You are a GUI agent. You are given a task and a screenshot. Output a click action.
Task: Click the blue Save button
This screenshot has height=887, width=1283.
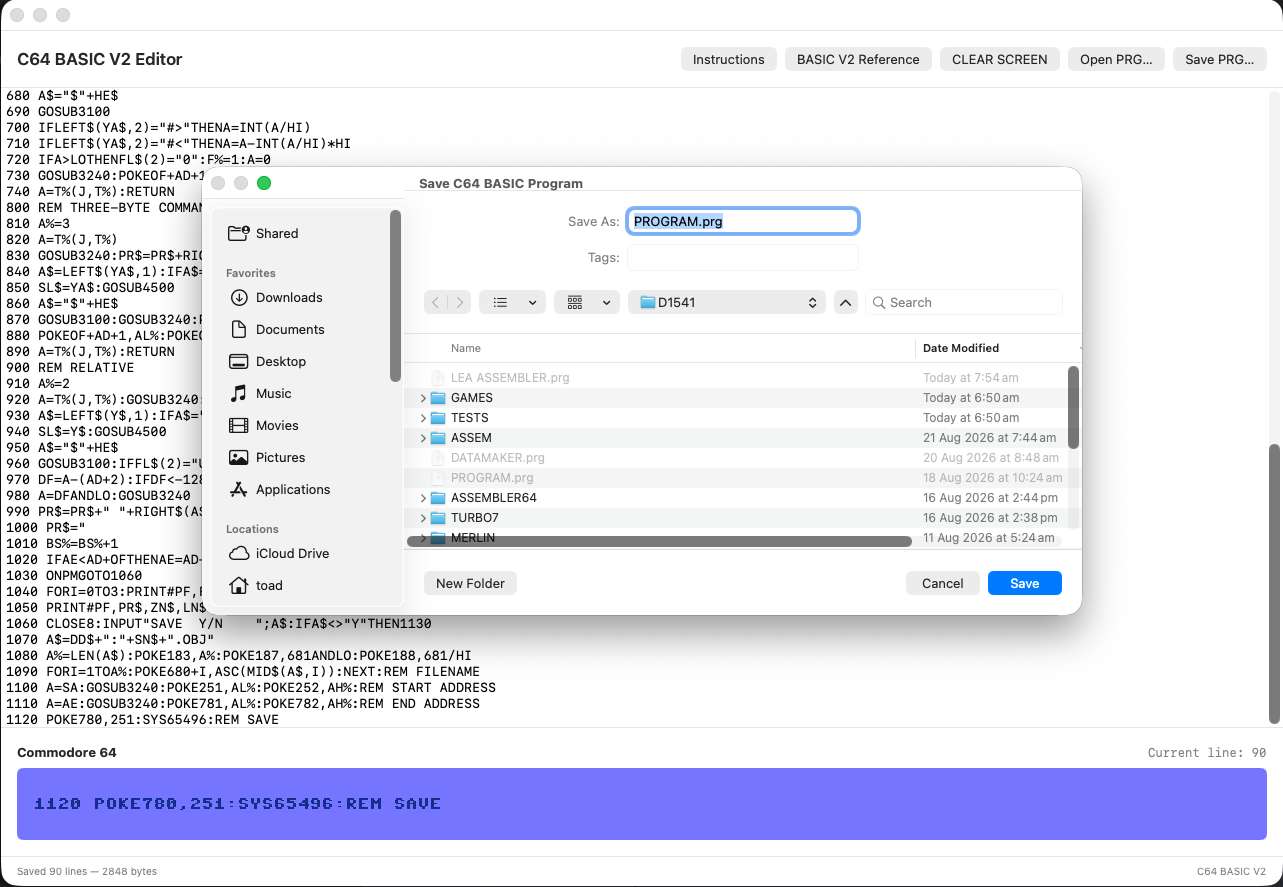click(1025, 583)
